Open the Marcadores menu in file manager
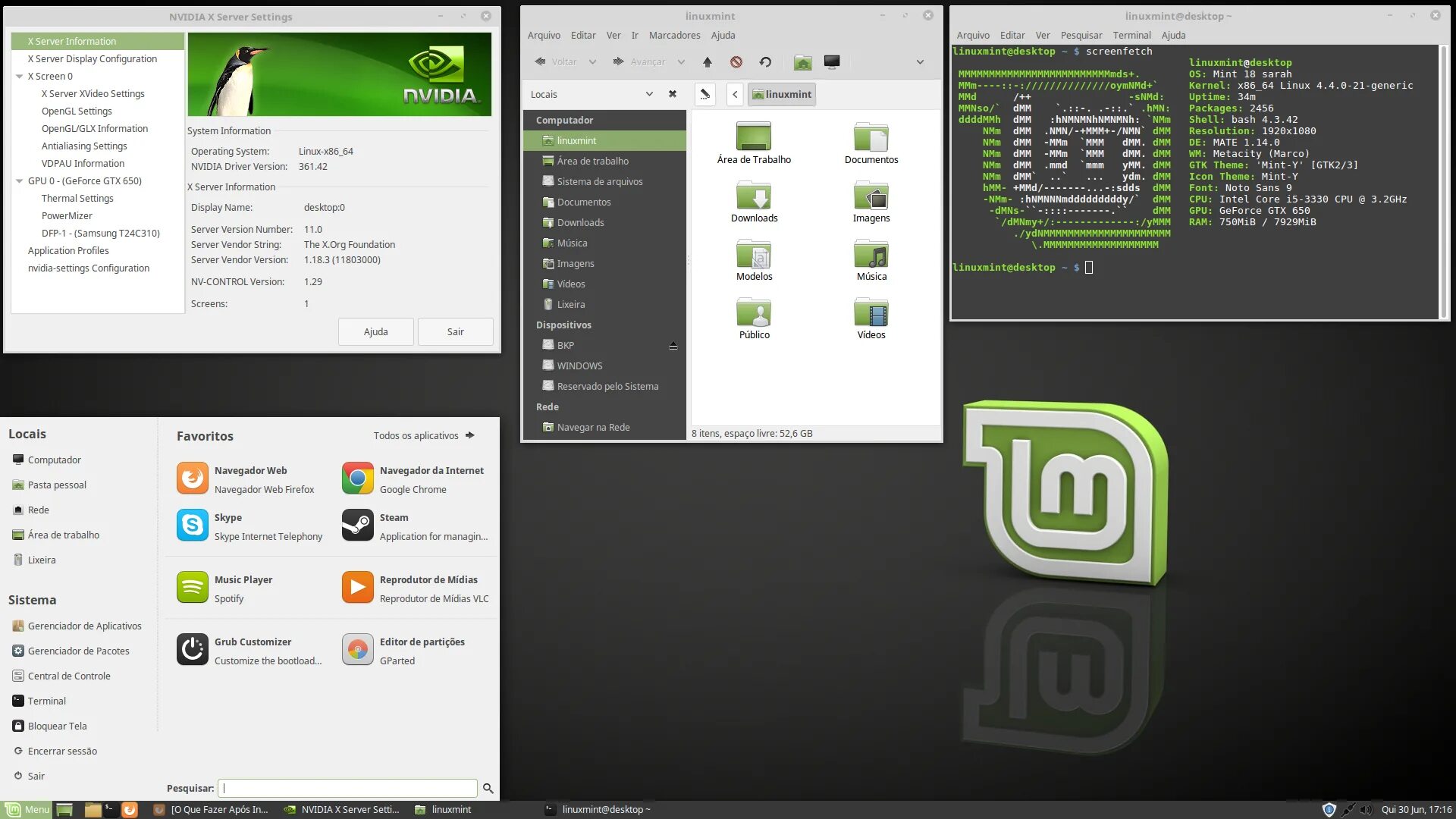 [674, 36]
